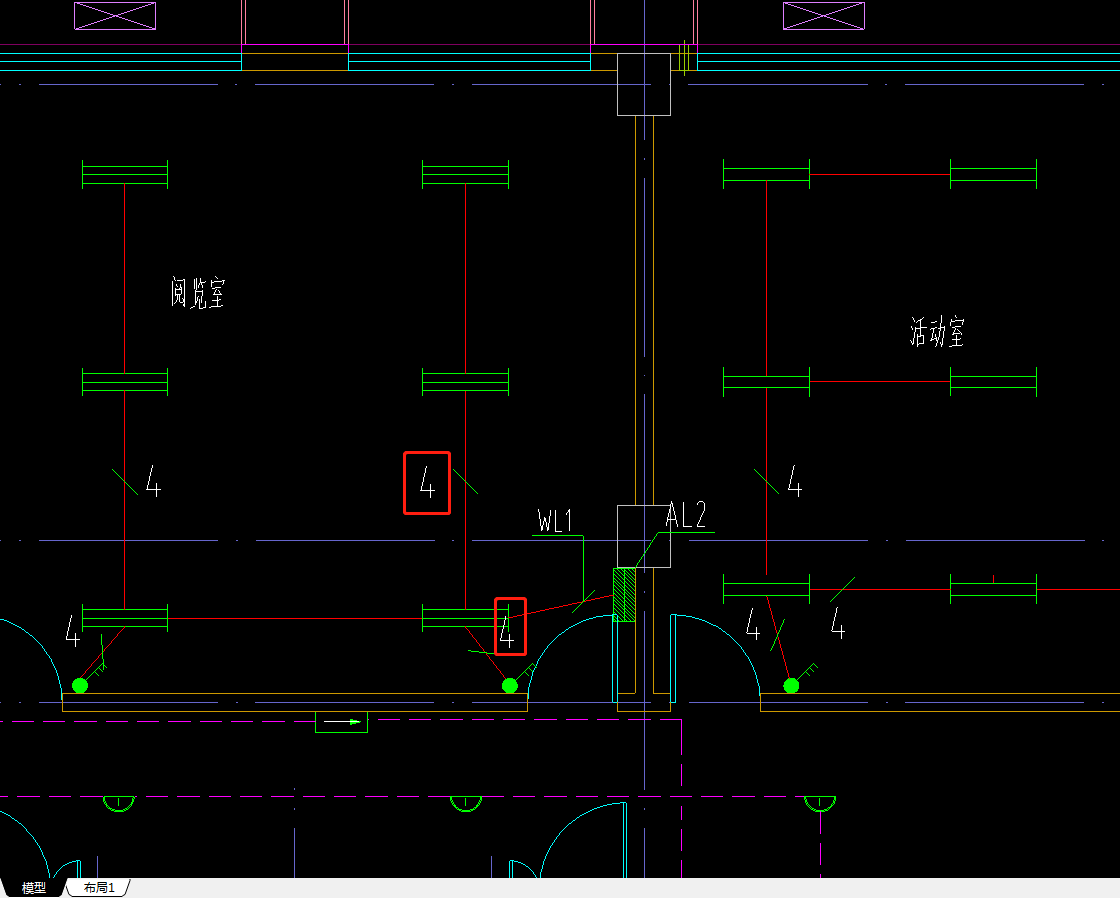Select the switch dot beside leftmost door arc
Viewport: 1120px width, 898px height.
click(80, 686)
